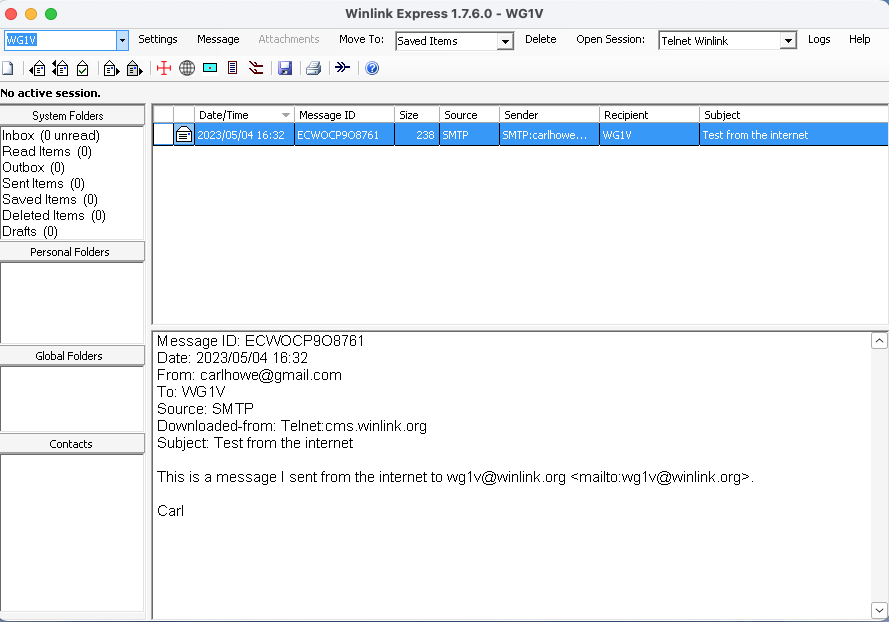Viewport: 889px width, 622px height.
Task: Click Open Session button
Action: click(610, 40)
